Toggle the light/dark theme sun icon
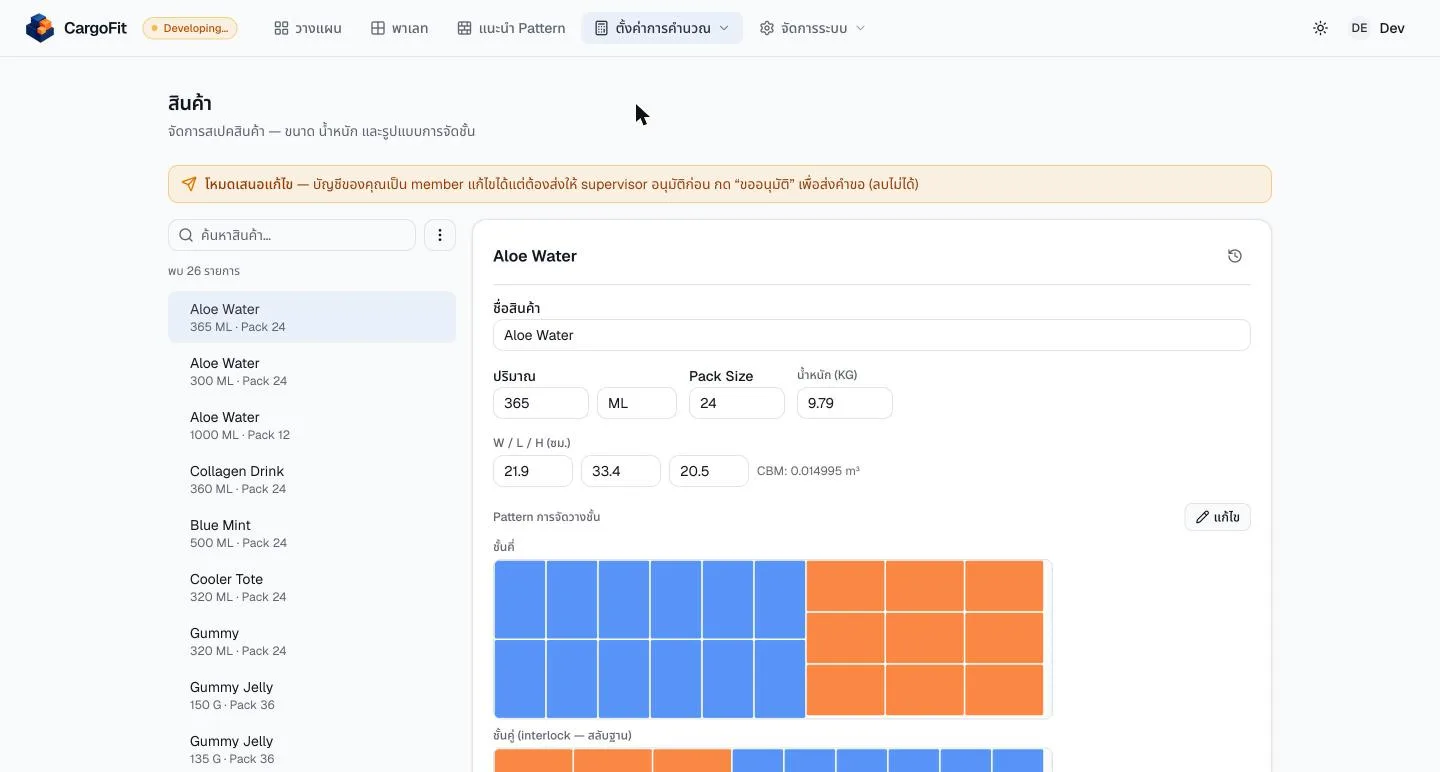The height and width of the screenshot is (772, 1440). (1320, 28)
